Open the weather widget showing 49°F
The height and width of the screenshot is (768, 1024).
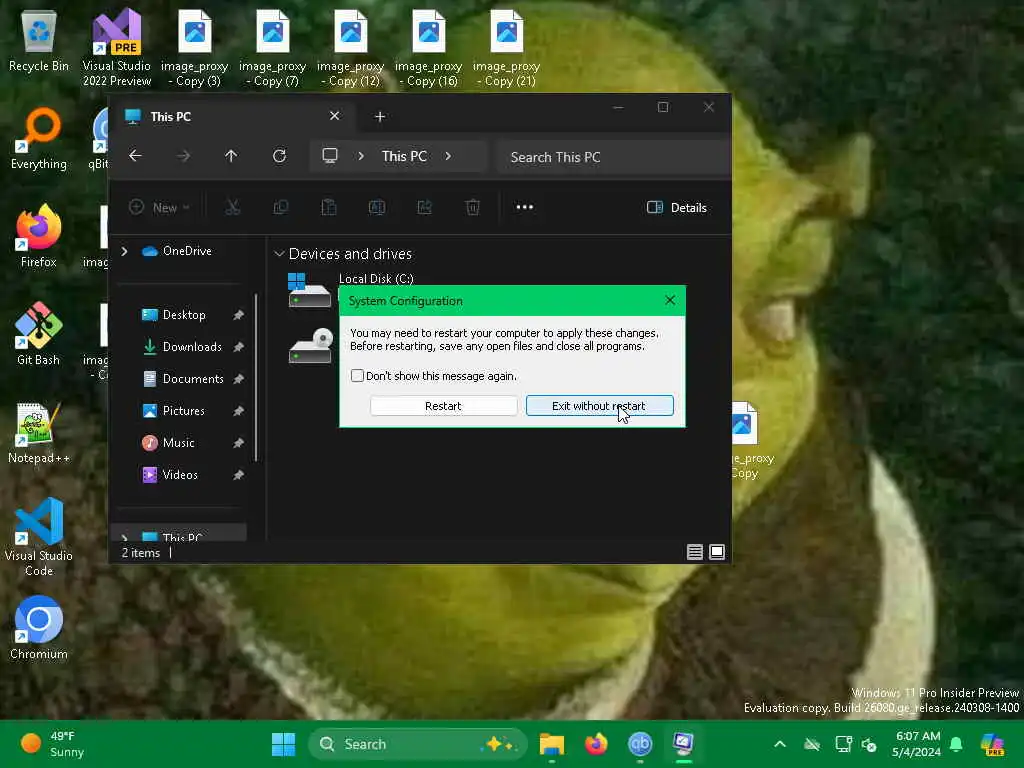(52, 744)
